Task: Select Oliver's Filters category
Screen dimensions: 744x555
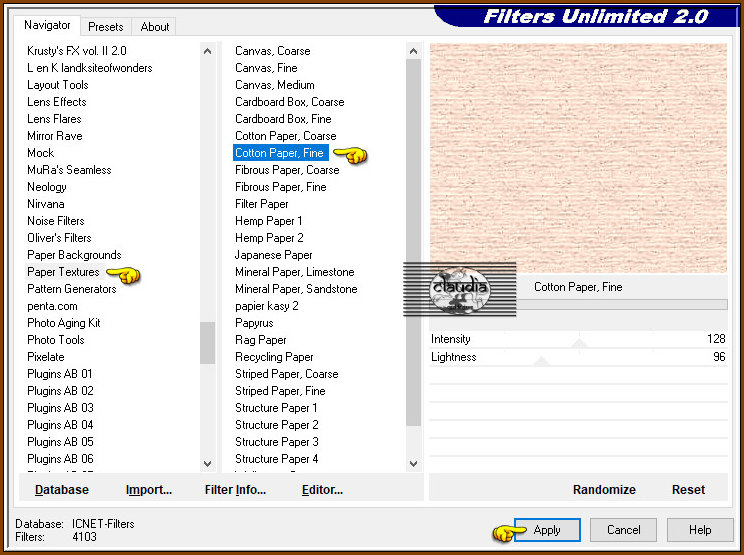Action: [x=59, y=238]
